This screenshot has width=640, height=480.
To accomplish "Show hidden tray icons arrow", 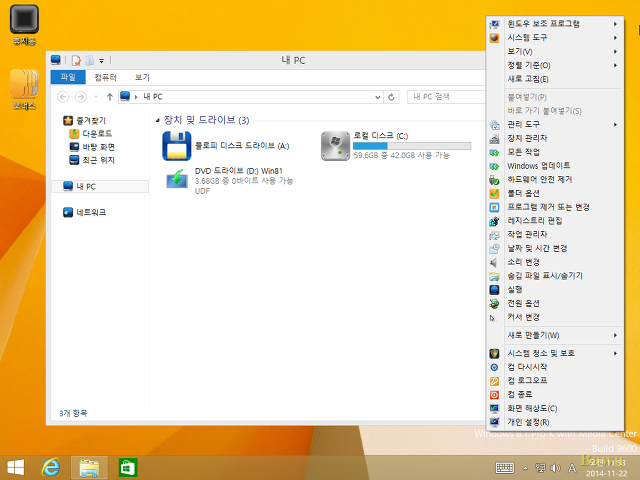I will point(525,468).
